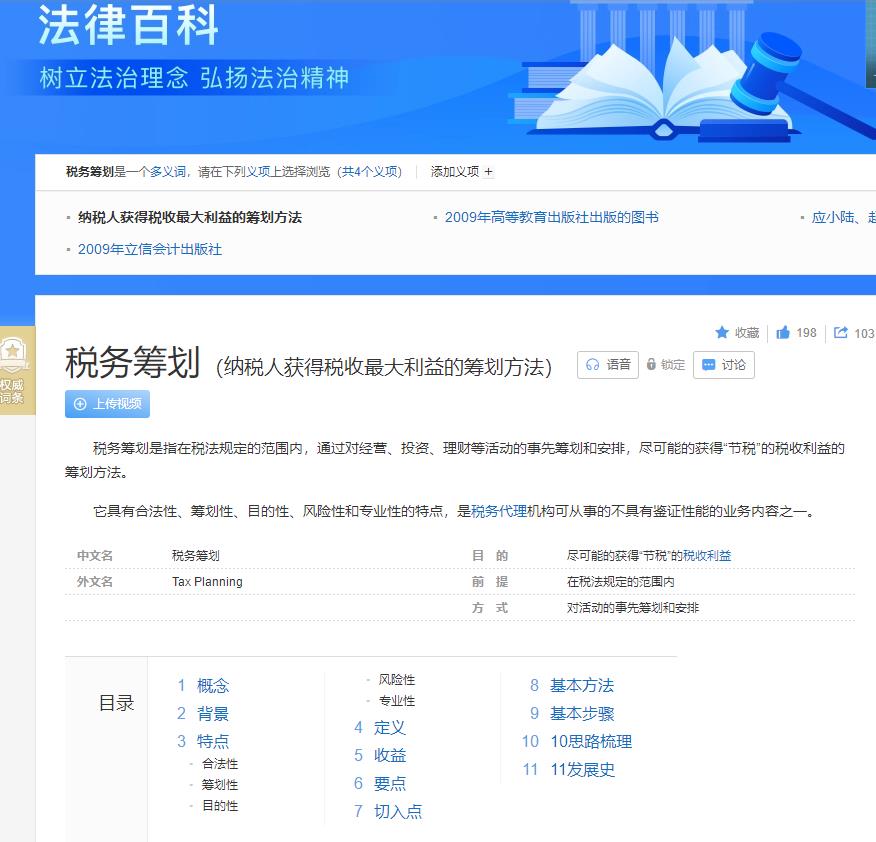Jump to subsection 合法性
Viewport: 876px width, 842px height.
(220, 764)
